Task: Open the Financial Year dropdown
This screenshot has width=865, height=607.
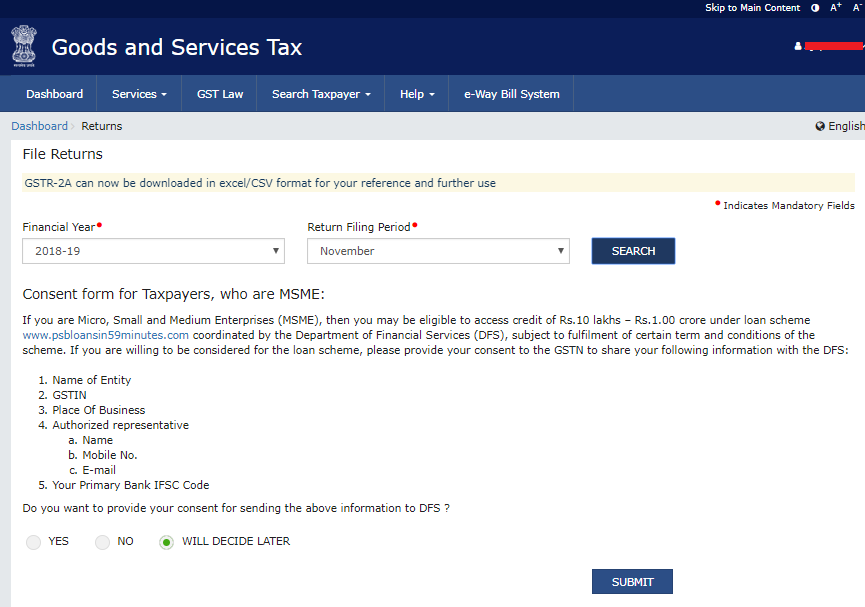Action: coord(153,251)
